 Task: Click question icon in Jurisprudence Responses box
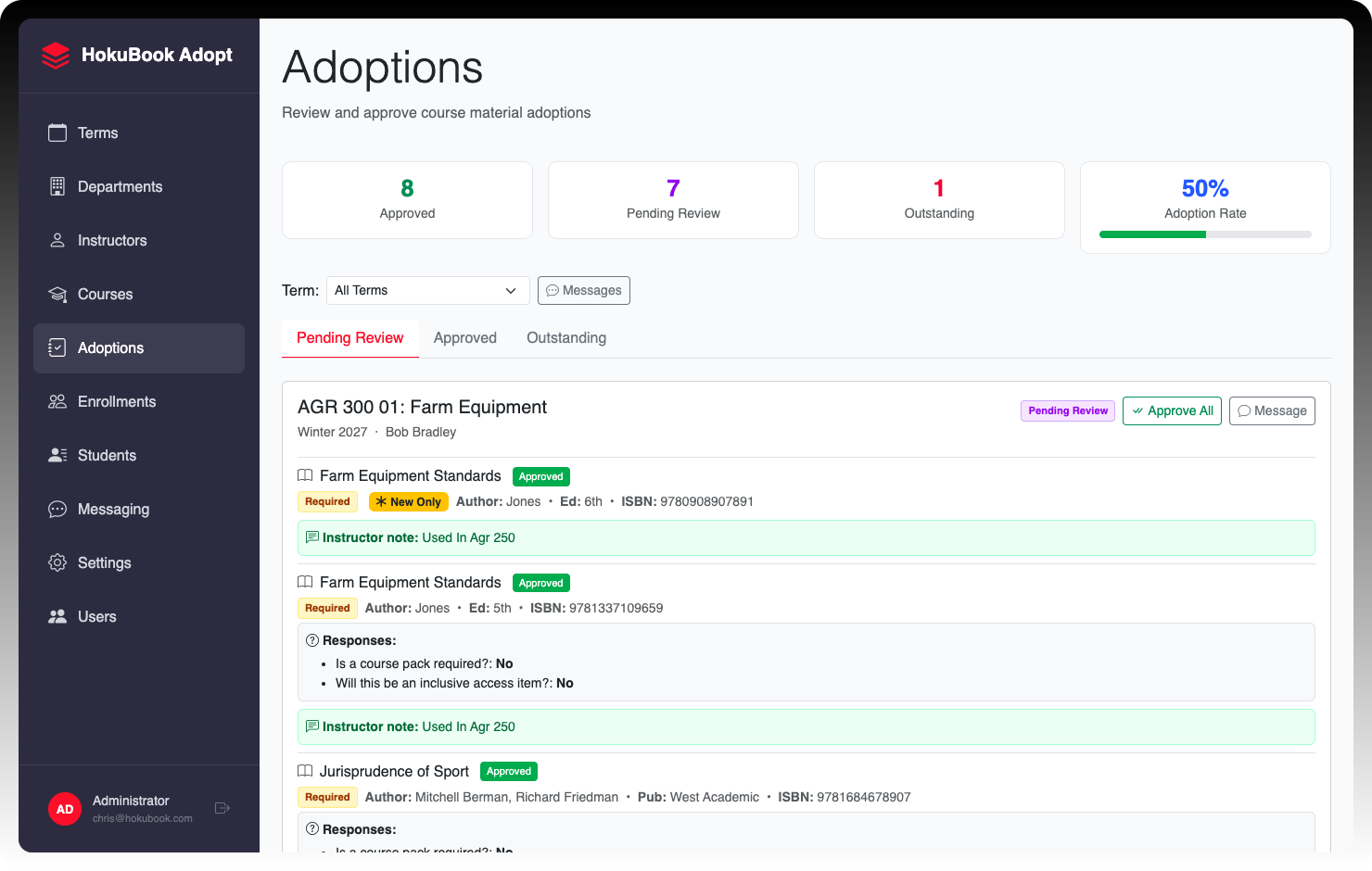click(312, 829)
